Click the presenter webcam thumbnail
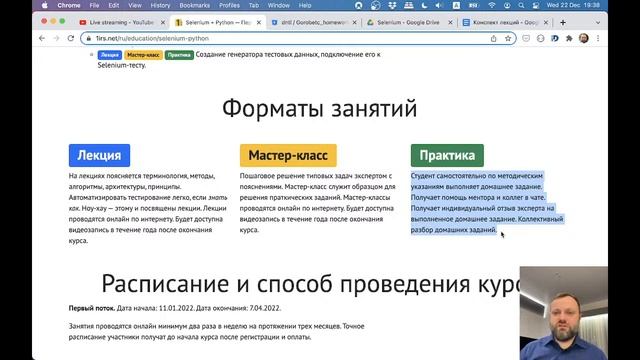The image size is (640, 360). [564, 313]
